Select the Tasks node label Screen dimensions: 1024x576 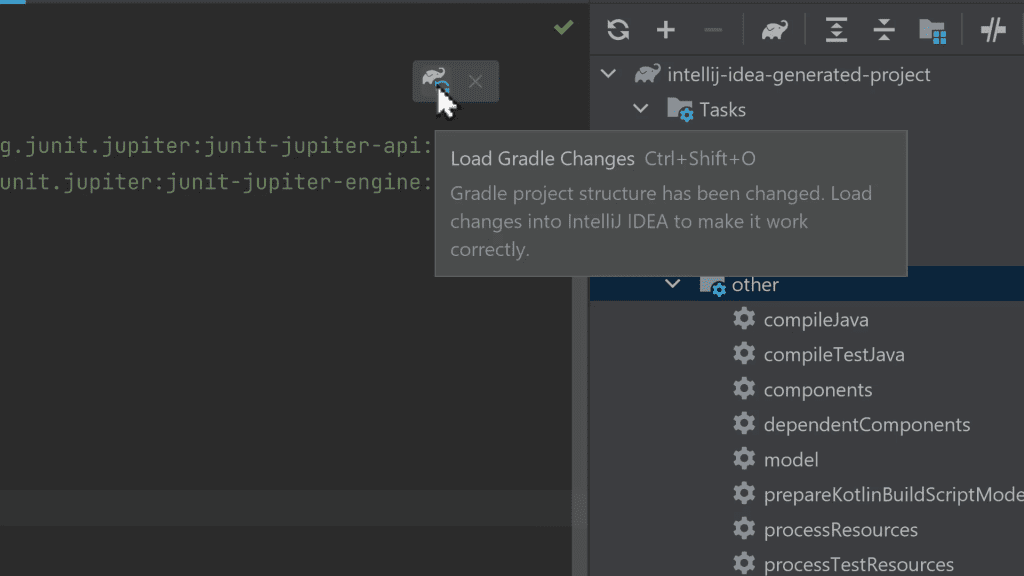pos(723,109)
